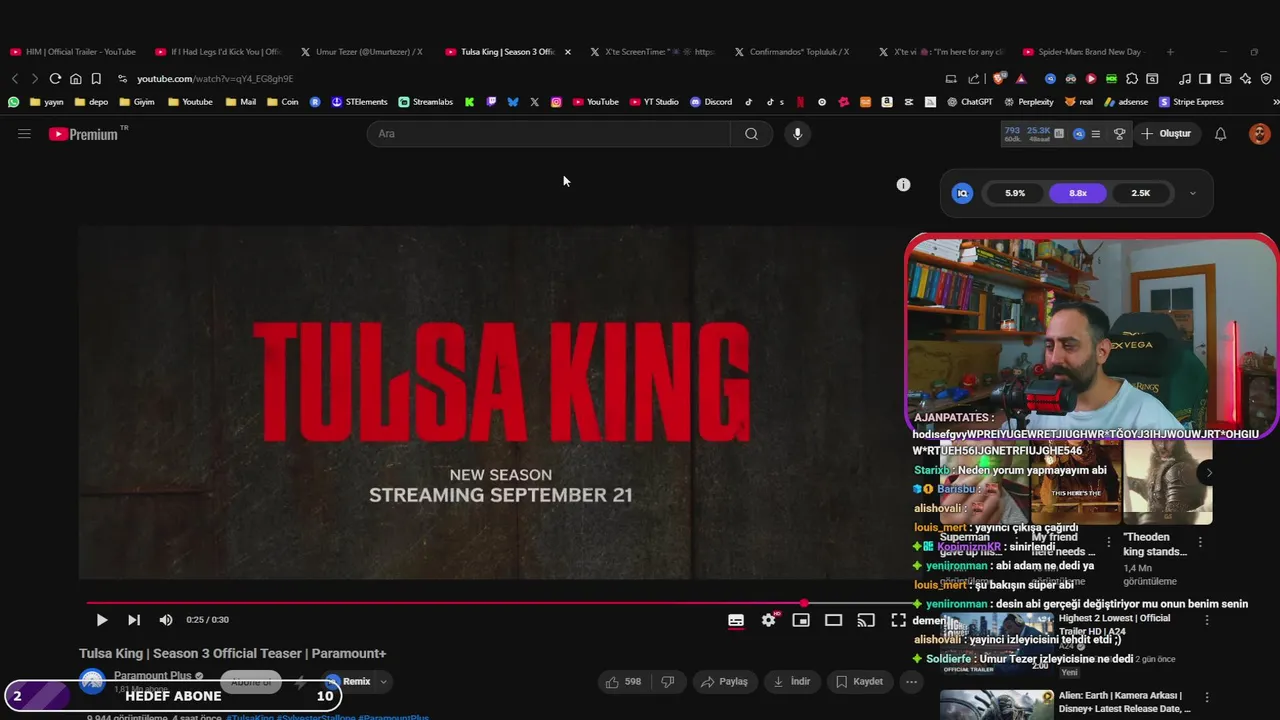Click the video progress bar scrubber

[x=804, y=603]
